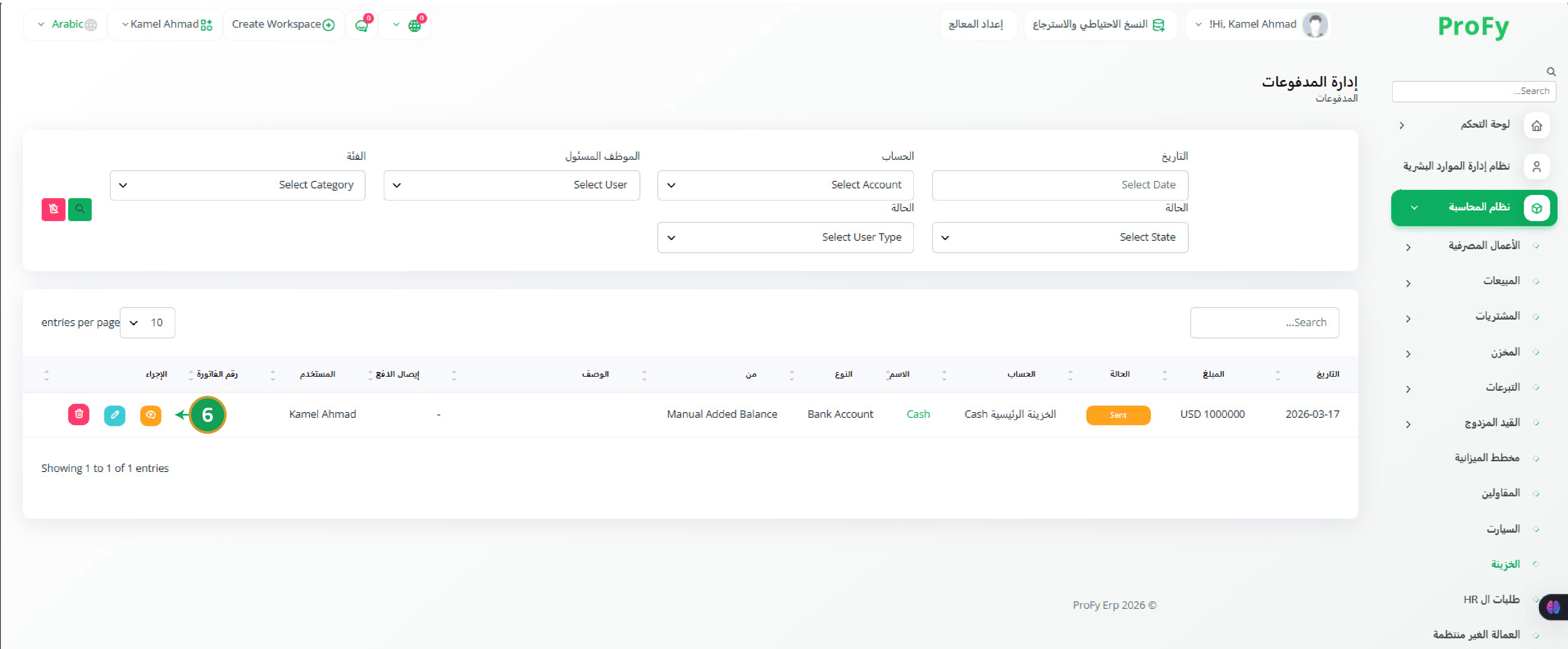Open the Select Account dropdown
The height and width of the screenshot is (649, 1568).
click(785, 185)
